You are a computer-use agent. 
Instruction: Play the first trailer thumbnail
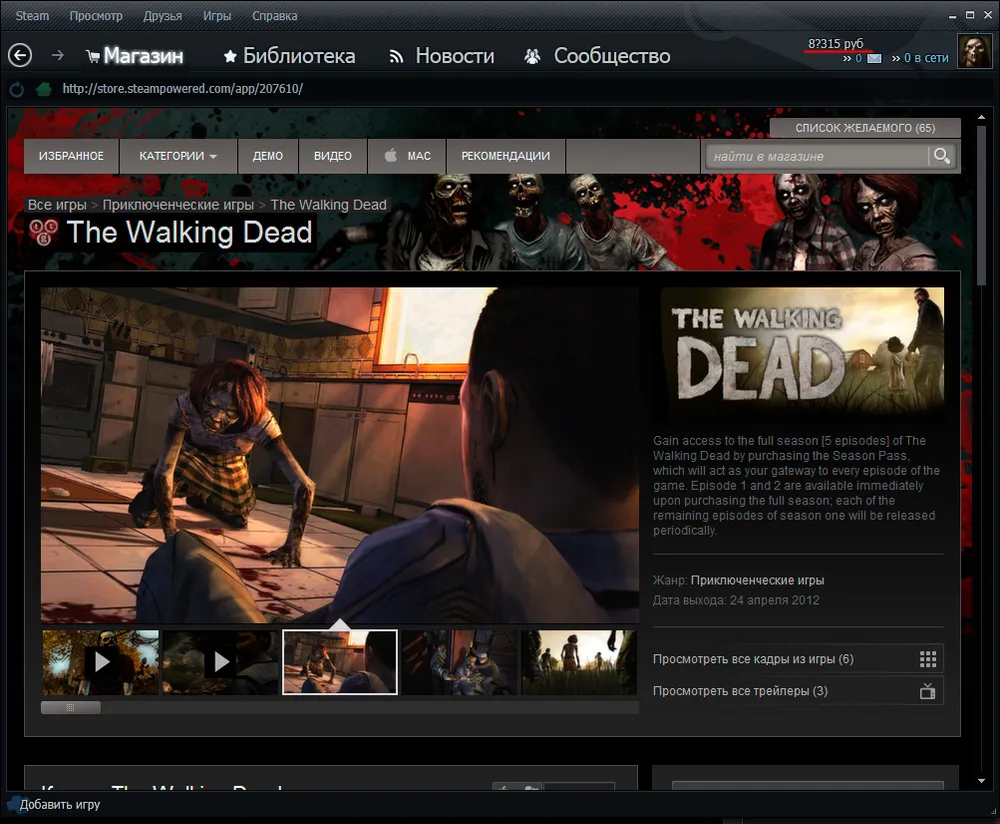[100, 662]
